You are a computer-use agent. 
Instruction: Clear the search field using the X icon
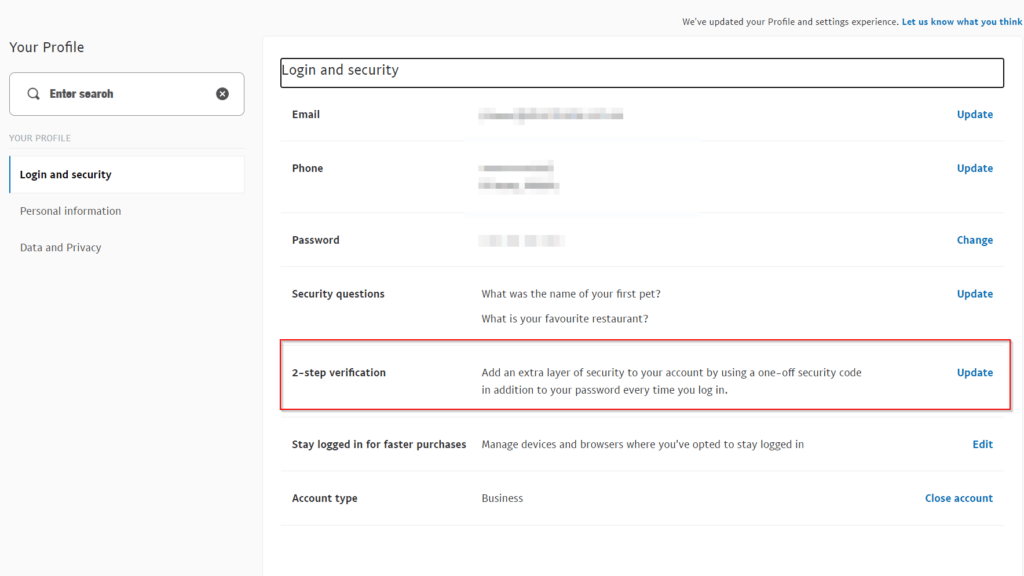click(x=222, y=93)
